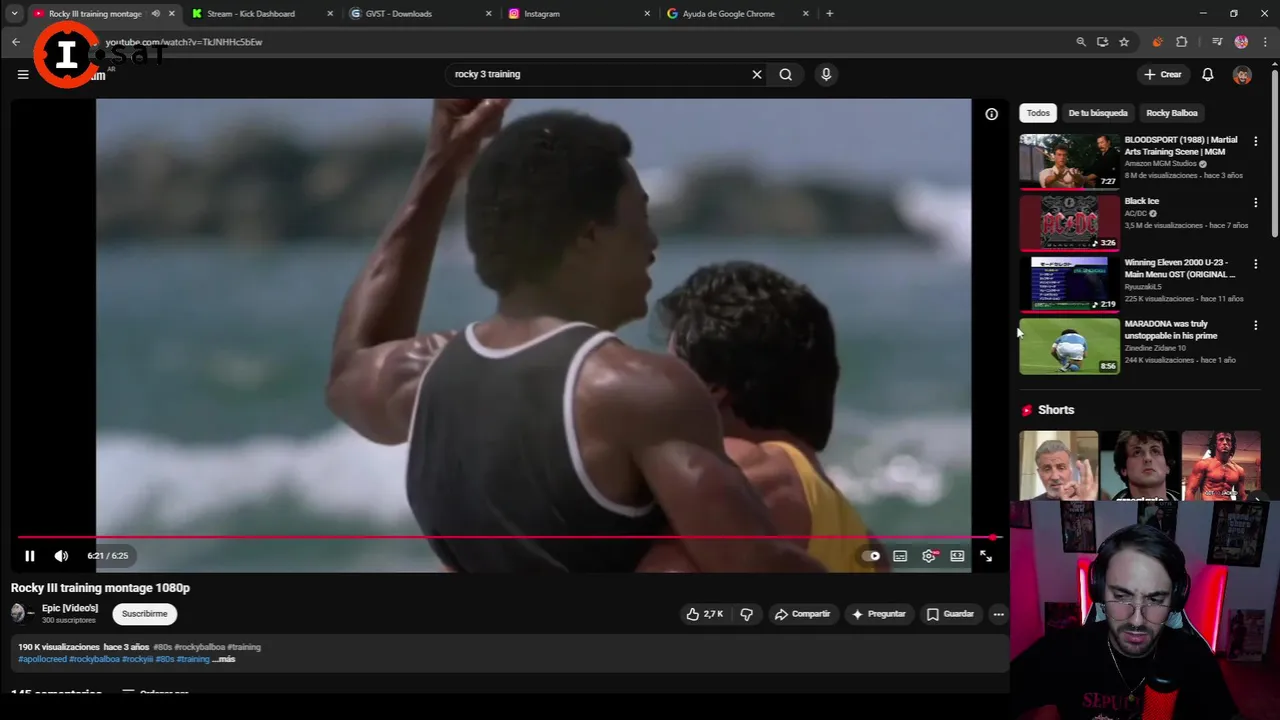Open the YouTube hamburger menu
This screenshot has width=1280, height=720.
(x=23, y=74)
